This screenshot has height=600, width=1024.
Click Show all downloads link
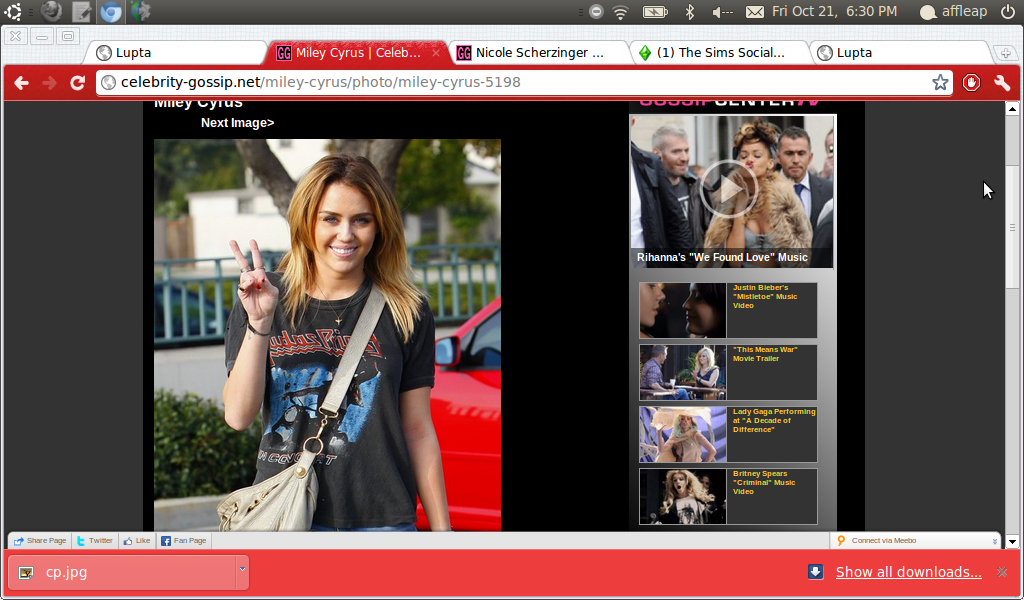pos(908,572)
